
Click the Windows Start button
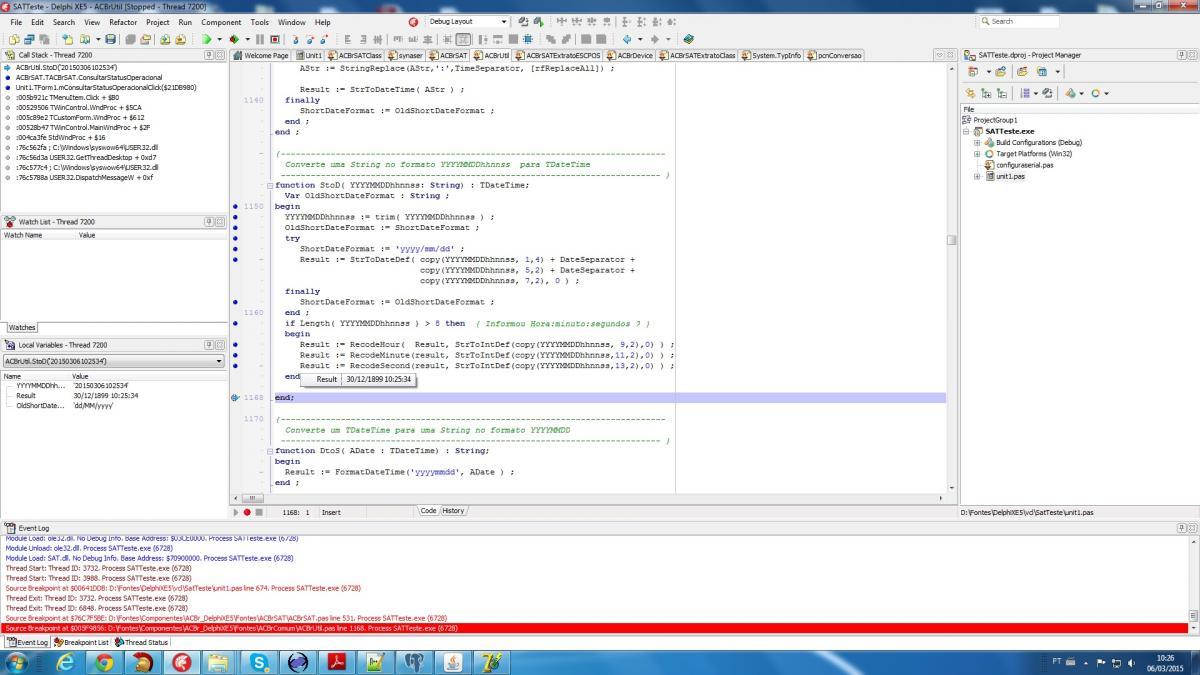(x=19, y=661)
